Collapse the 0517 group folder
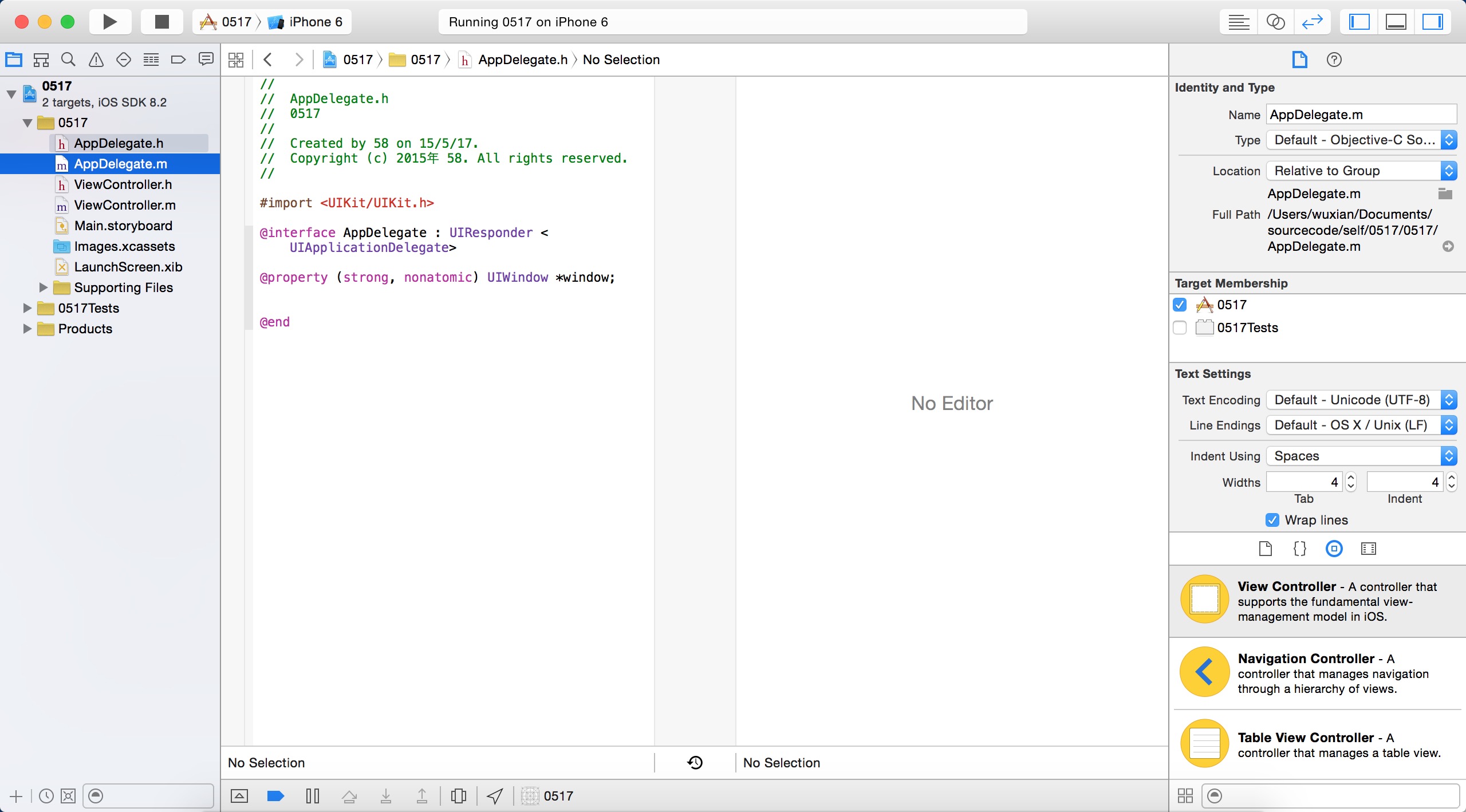 click(27, 123)
